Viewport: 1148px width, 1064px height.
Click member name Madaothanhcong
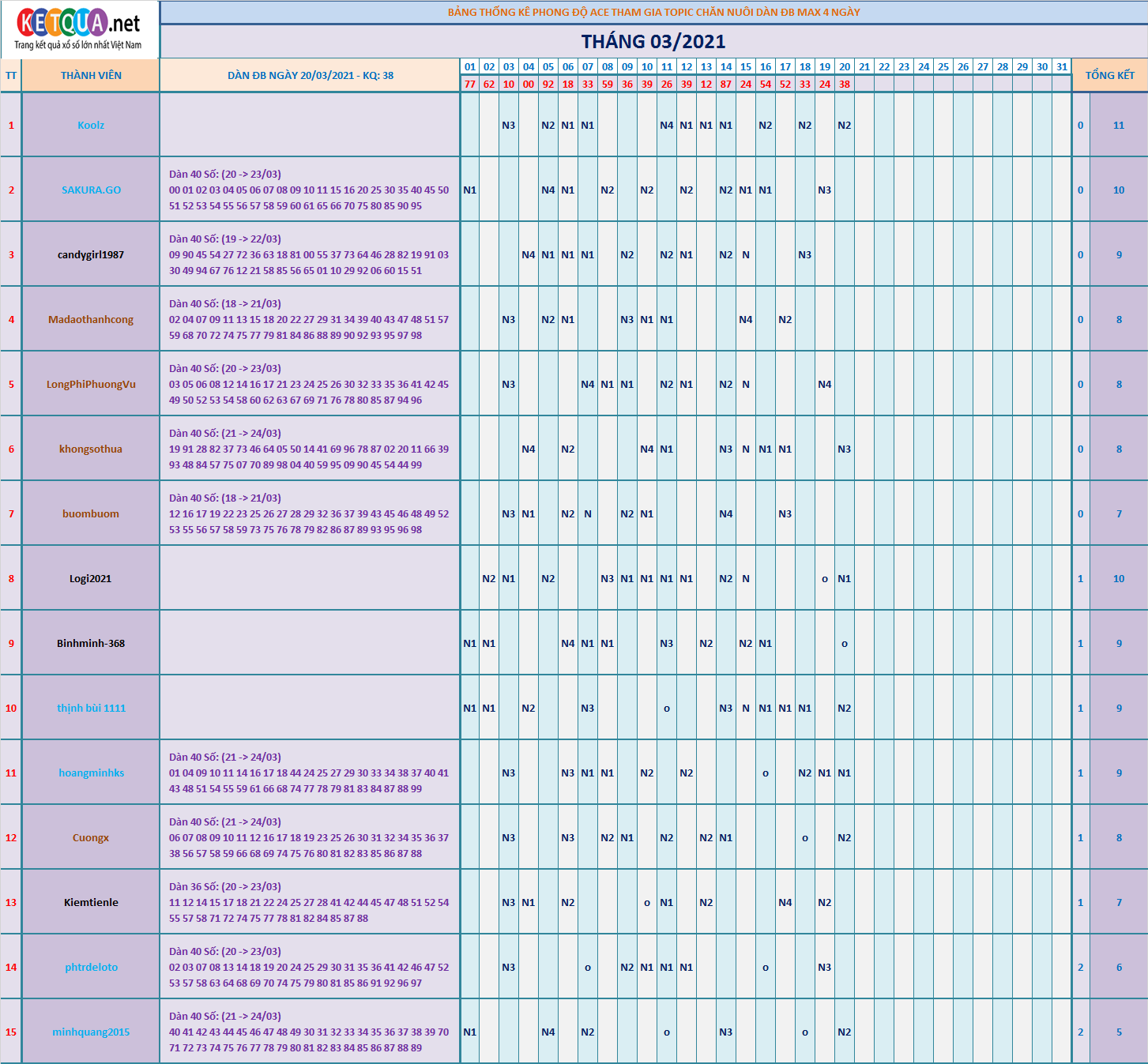[x=91, y=319]
